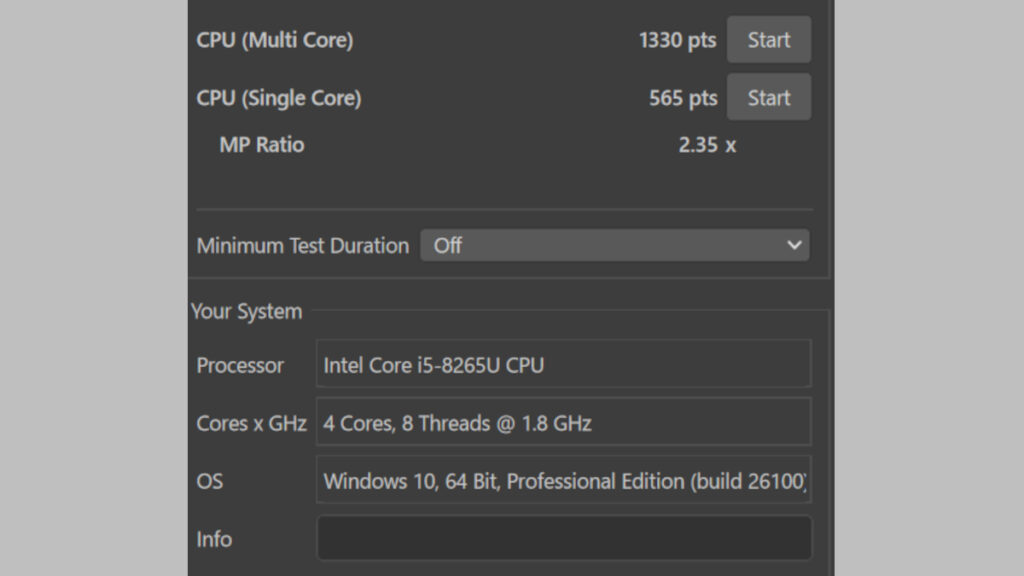Click the MP Ratio label
The width and height of the screenshot is (1024, 576).
click(x=261, y=145)
